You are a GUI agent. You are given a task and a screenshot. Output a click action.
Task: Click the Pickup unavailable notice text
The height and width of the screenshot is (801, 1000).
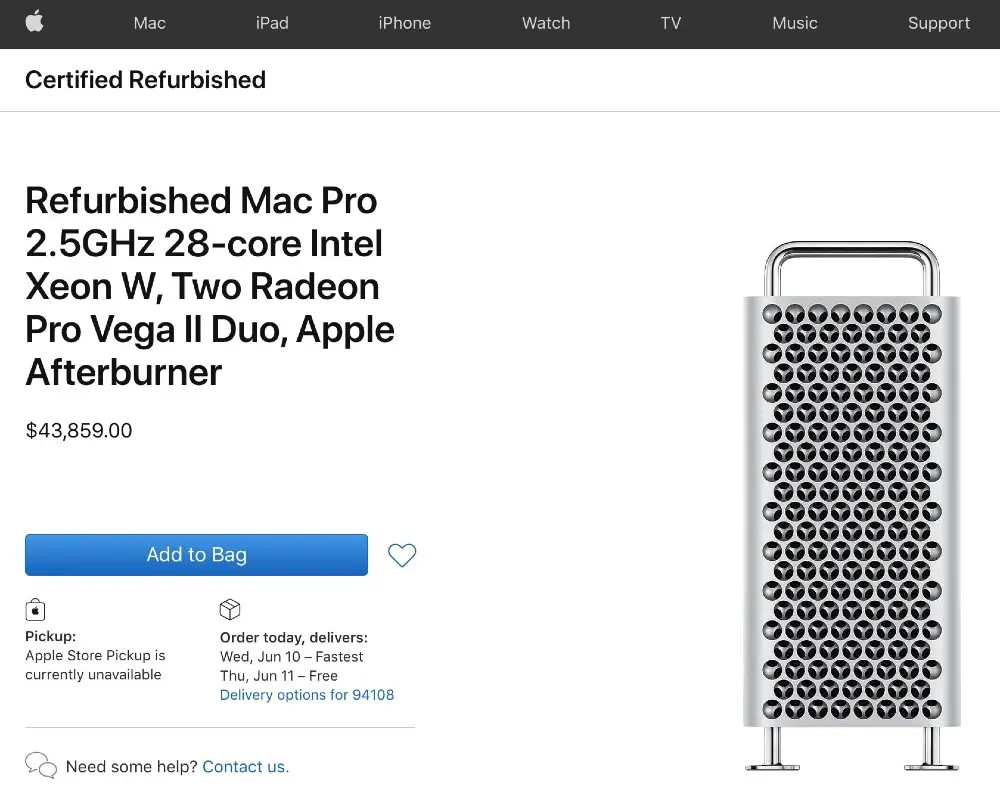(x=95, y=665)
